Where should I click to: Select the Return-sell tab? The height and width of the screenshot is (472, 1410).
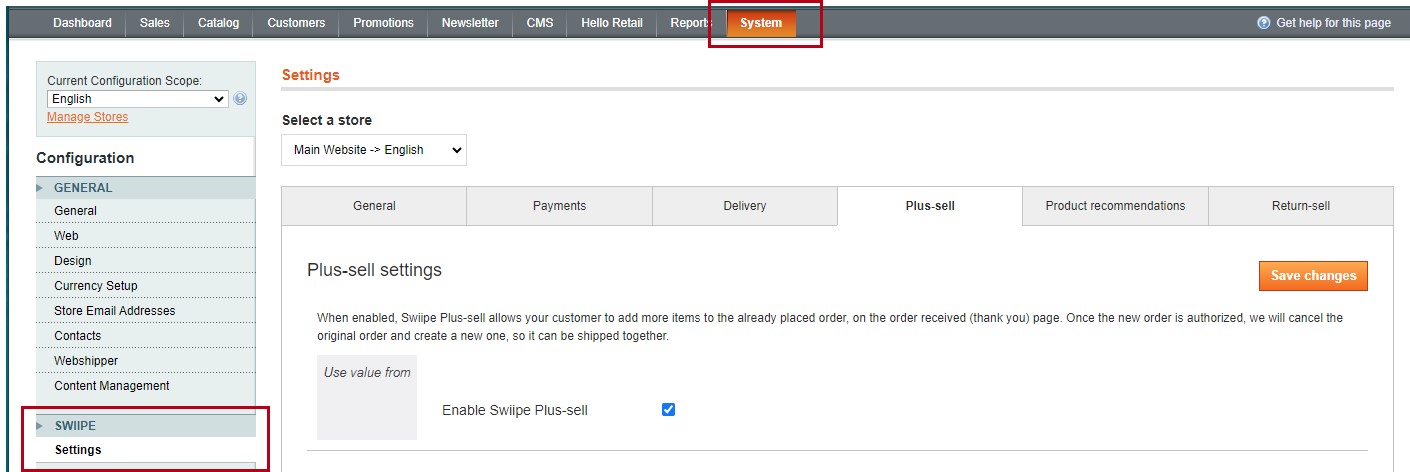(x=1300, y=206)
